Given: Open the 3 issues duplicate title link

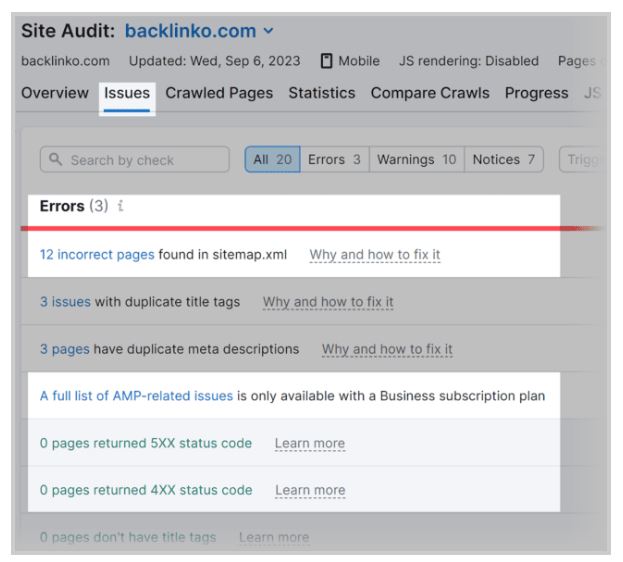Looking at the screenshot, I should [65, 302].
